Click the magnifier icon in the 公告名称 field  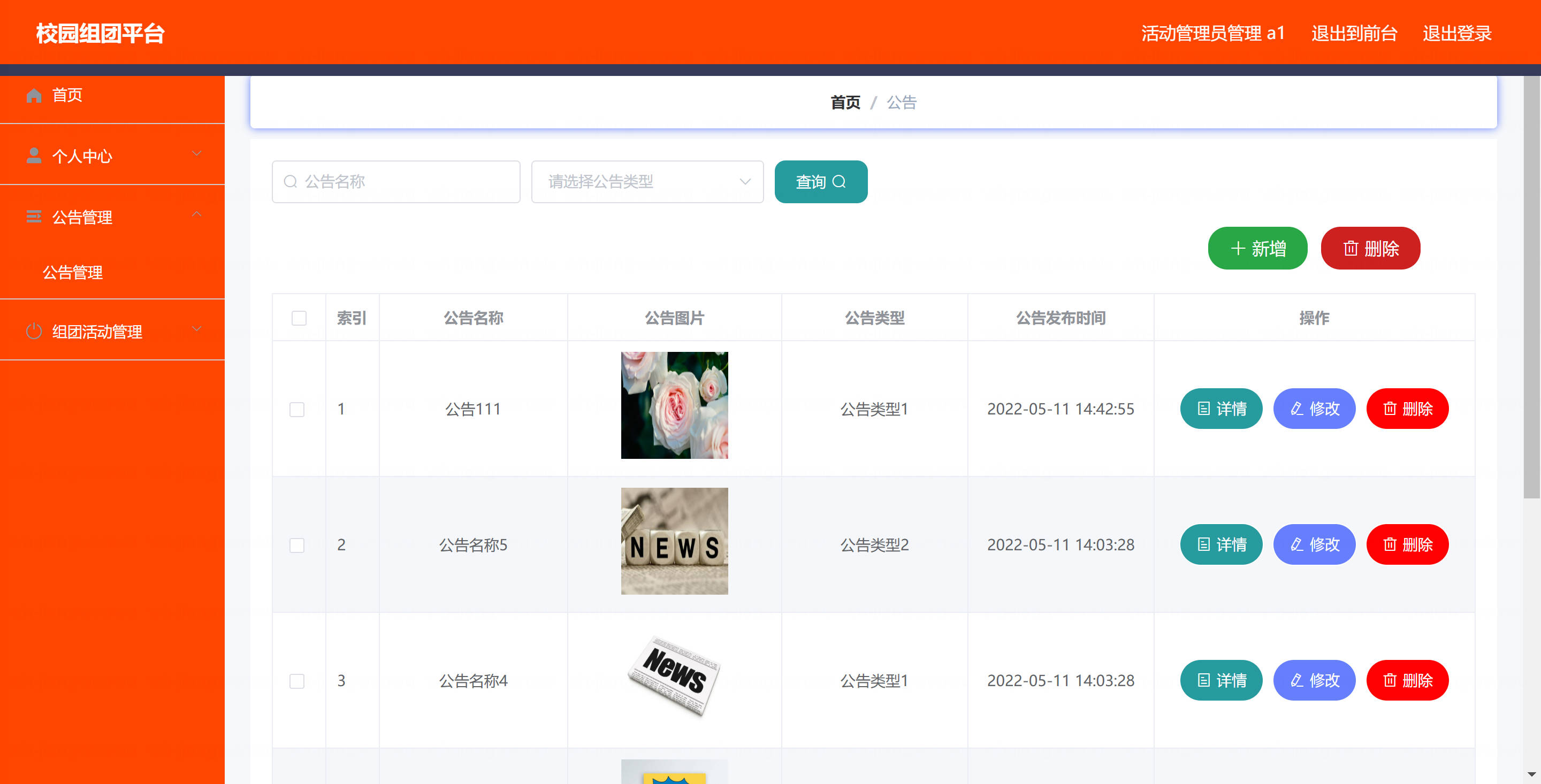[291, 182]
